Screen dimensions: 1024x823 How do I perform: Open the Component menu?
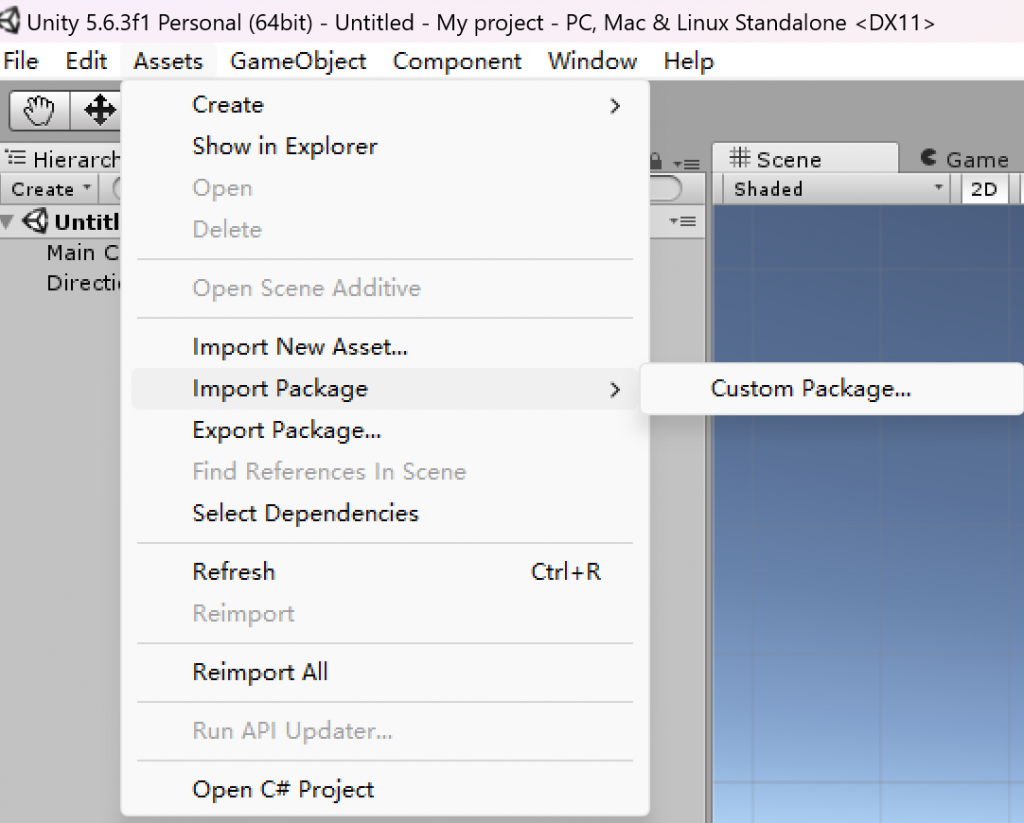coord(456,61)
